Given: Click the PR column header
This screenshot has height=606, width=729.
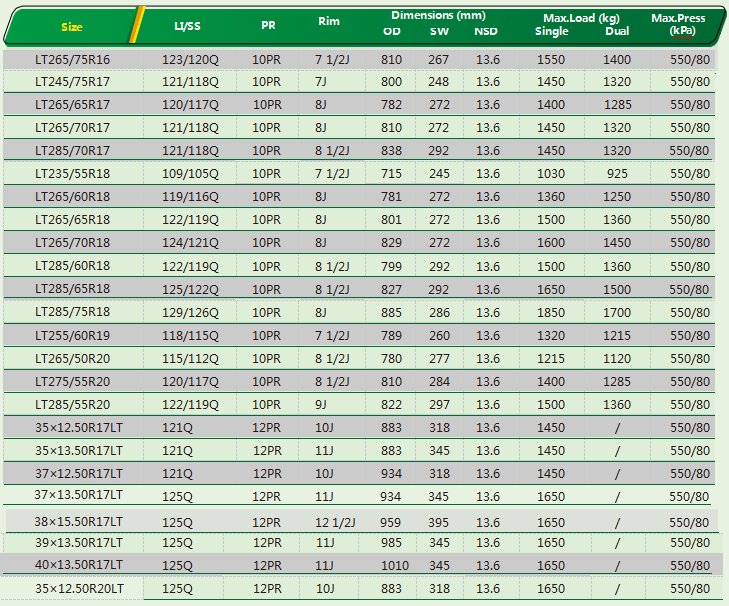Looking at the screenshot, I should point(267,26).
